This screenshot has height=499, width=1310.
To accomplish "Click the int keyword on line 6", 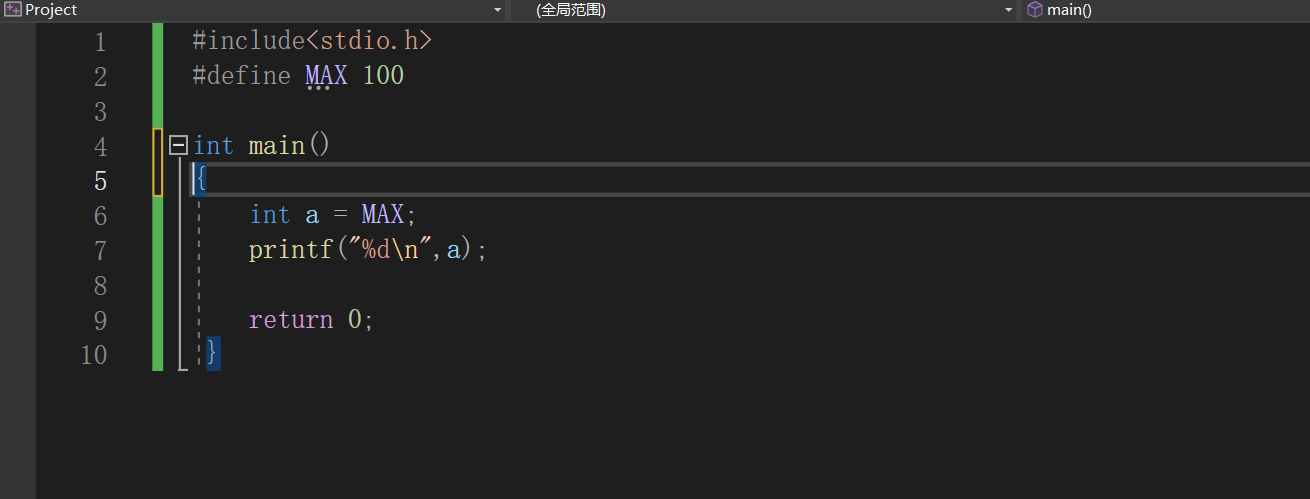I will 270,215.
